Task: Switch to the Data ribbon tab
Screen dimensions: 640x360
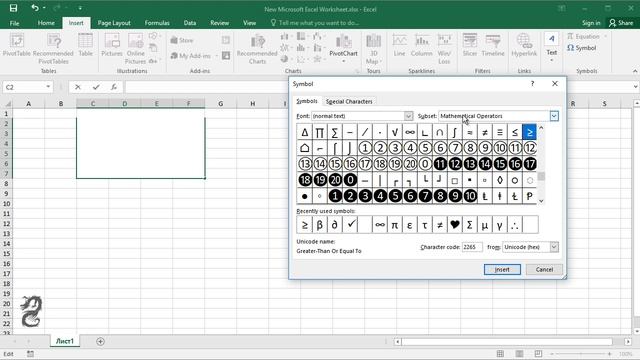Action: pyautogui.click(x=190, y=23)
